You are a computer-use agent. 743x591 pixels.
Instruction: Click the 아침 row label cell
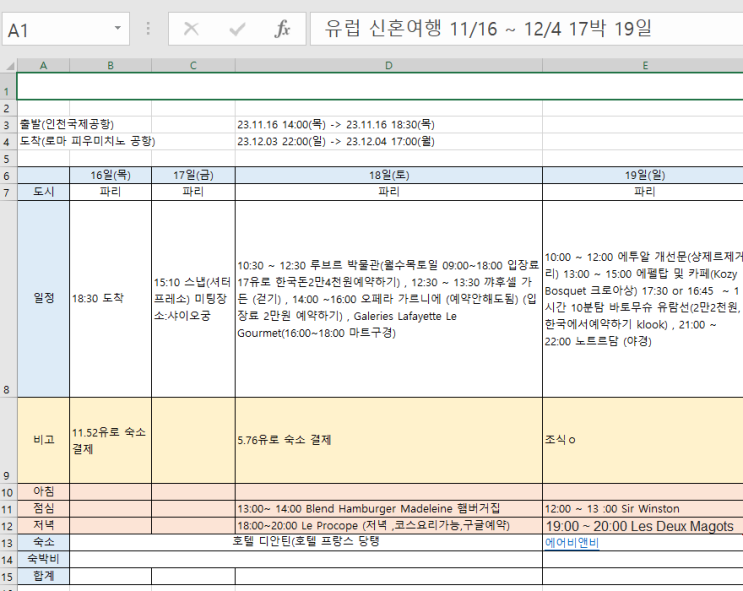point(43,491)
